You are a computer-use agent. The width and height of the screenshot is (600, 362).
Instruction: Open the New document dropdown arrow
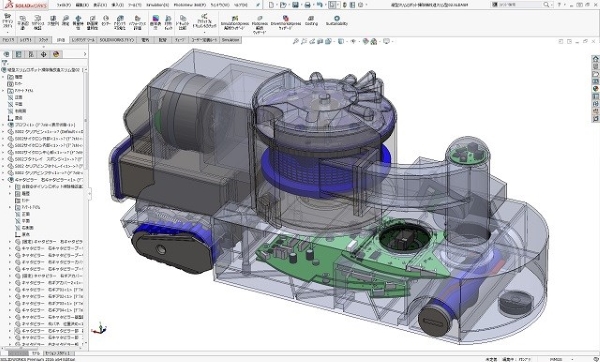277,5
